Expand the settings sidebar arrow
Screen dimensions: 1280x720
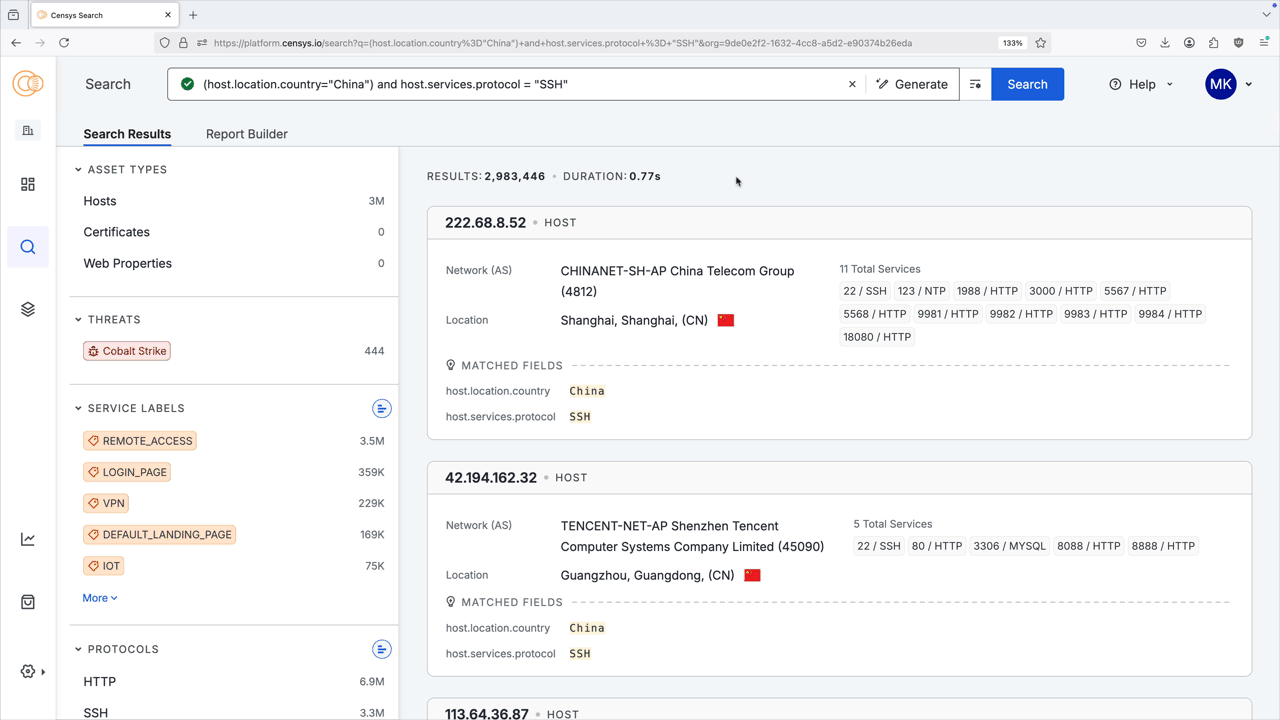[43, 672]
